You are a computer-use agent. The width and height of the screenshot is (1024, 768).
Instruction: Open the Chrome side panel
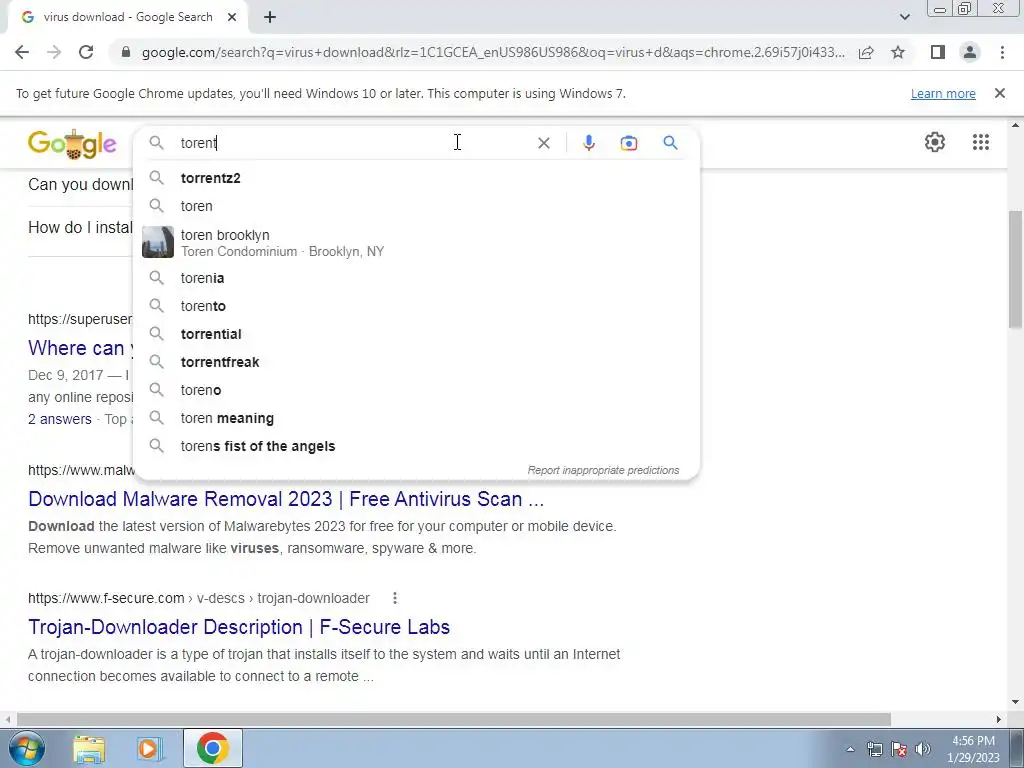click(x=938, y=52)
